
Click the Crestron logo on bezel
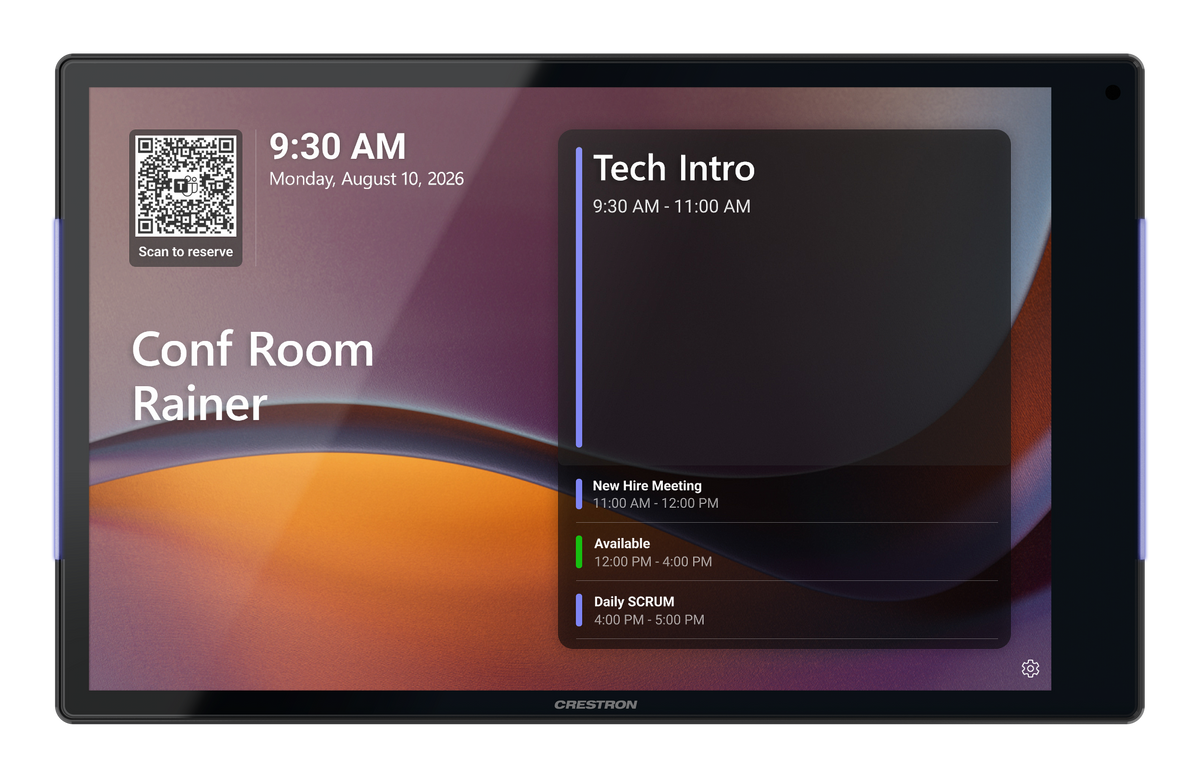596,705
